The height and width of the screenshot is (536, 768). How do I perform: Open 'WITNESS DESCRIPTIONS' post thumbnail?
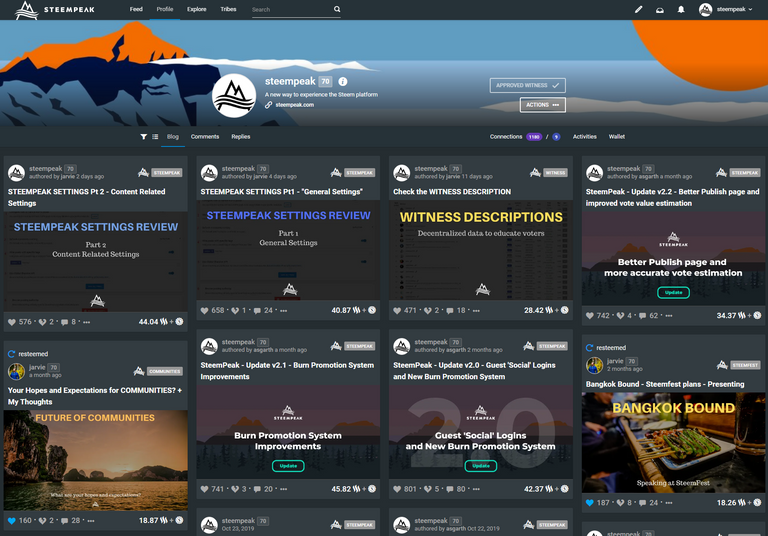tap(480, 250)
